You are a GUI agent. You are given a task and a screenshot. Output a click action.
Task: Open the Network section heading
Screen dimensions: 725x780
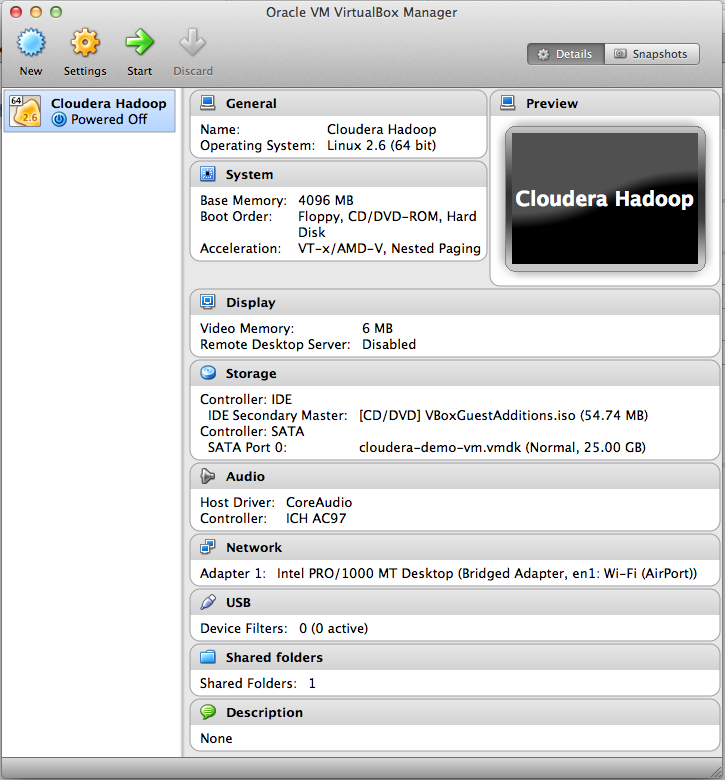pos(254,548)
